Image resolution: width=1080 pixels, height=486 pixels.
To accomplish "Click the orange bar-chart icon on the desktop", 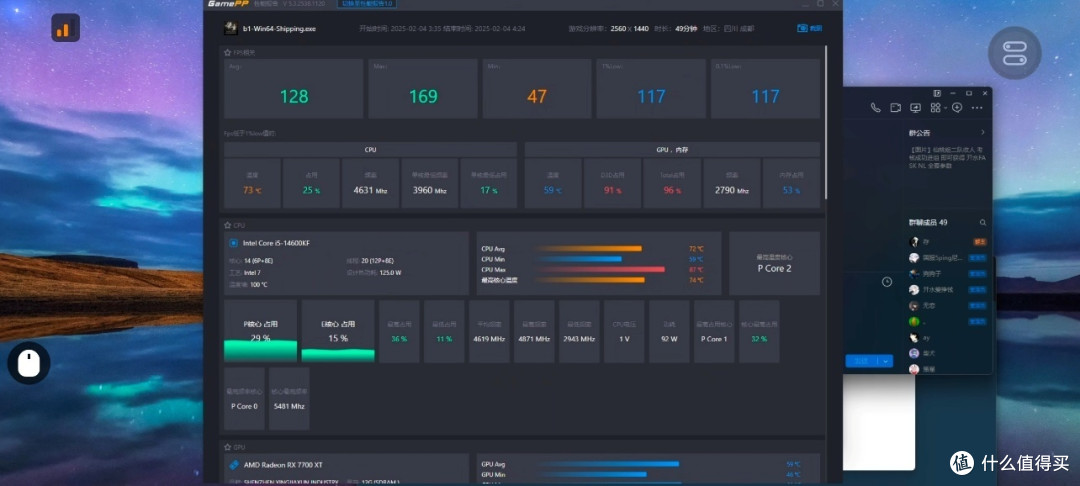I will [65, 28].
